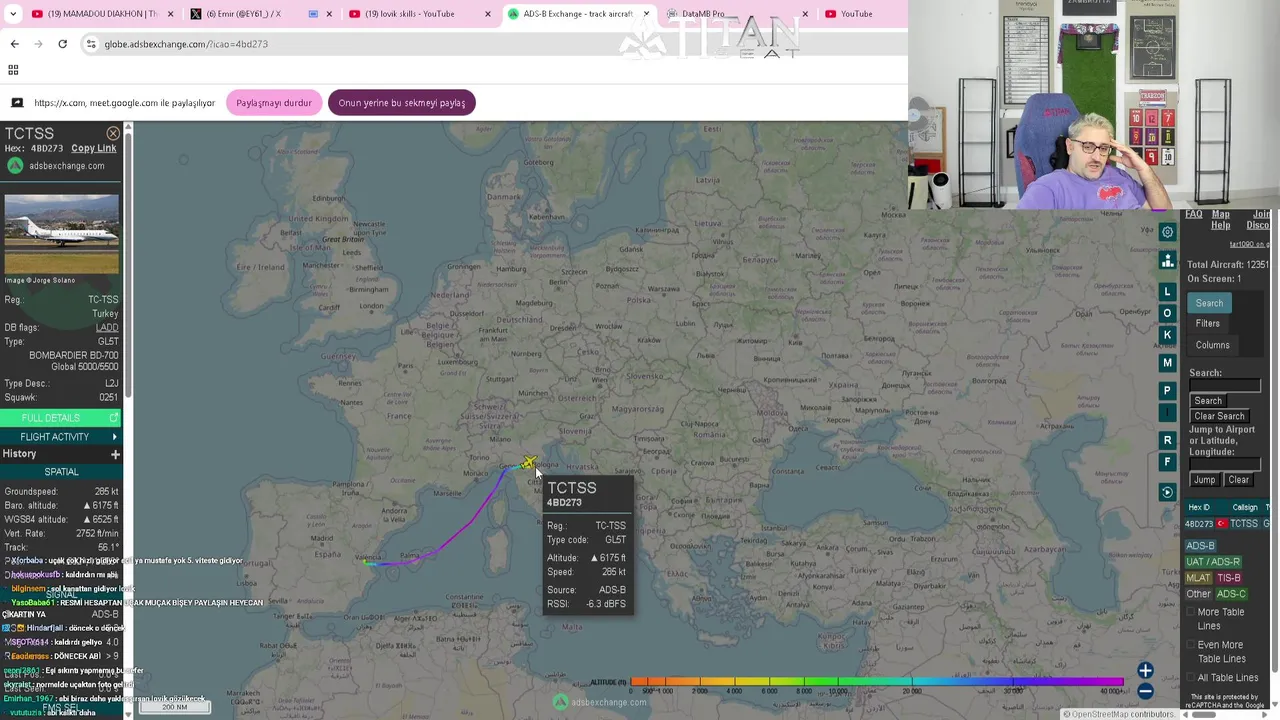This screenshot has height=720, width=1280.
Task: Sort table by Hex ID column
Action: coord(1199,507)
